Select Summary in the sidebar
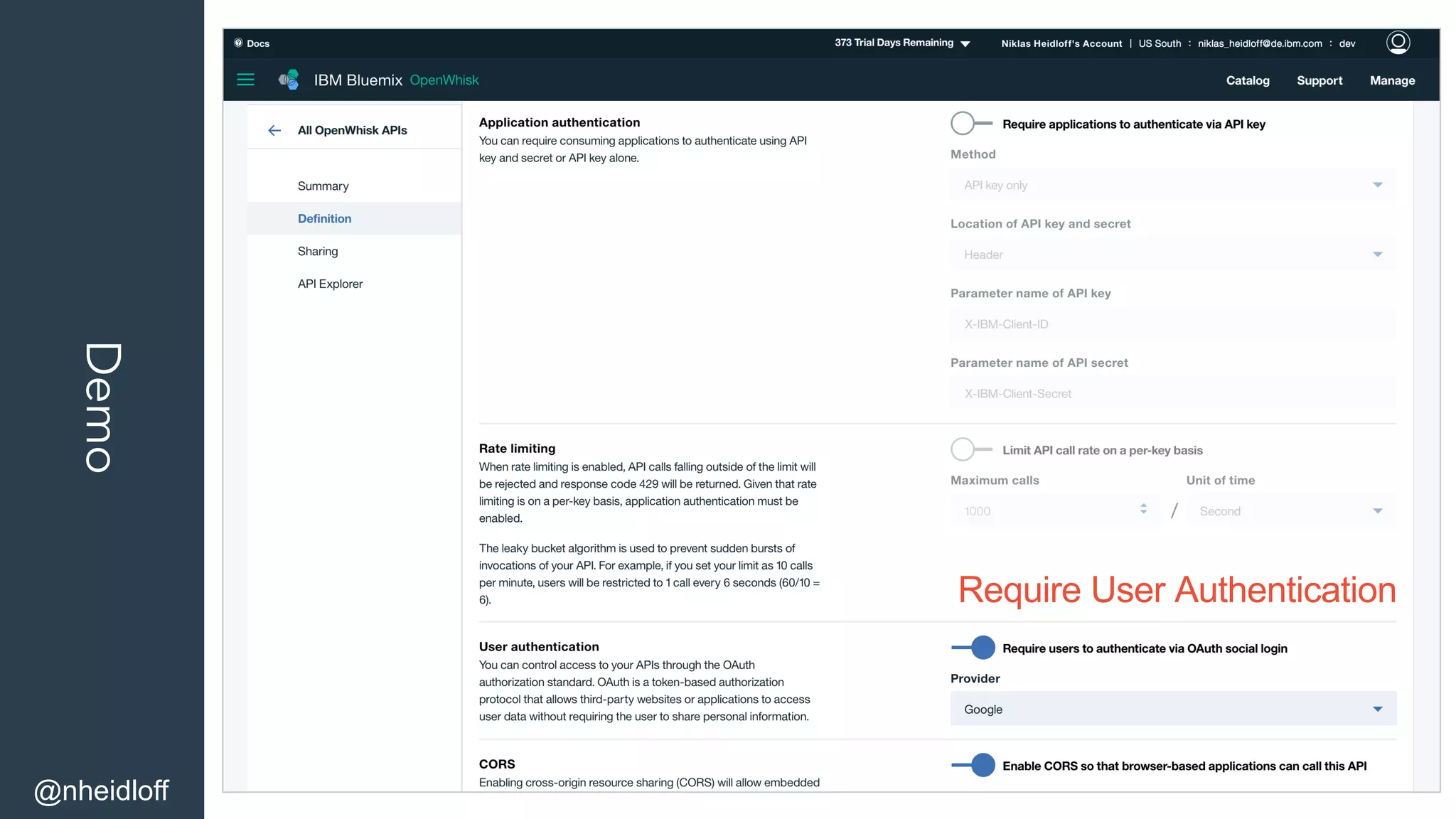This screenshot has width=1456, height=819. [323, 186]
